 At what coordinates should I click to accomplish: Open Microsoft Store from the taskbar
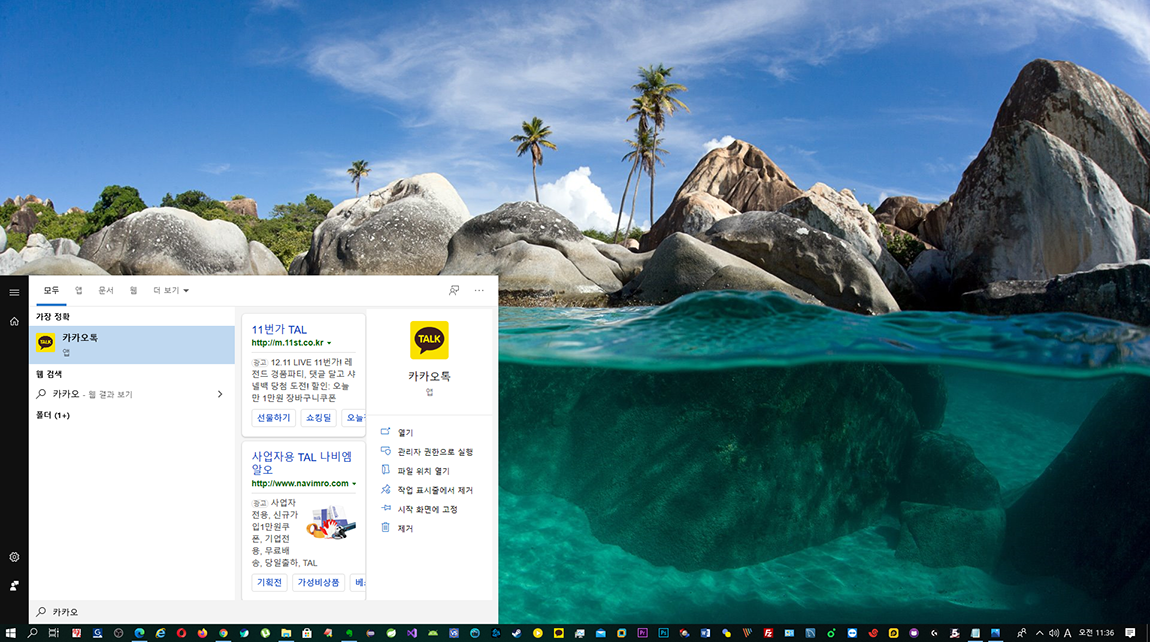307,632
